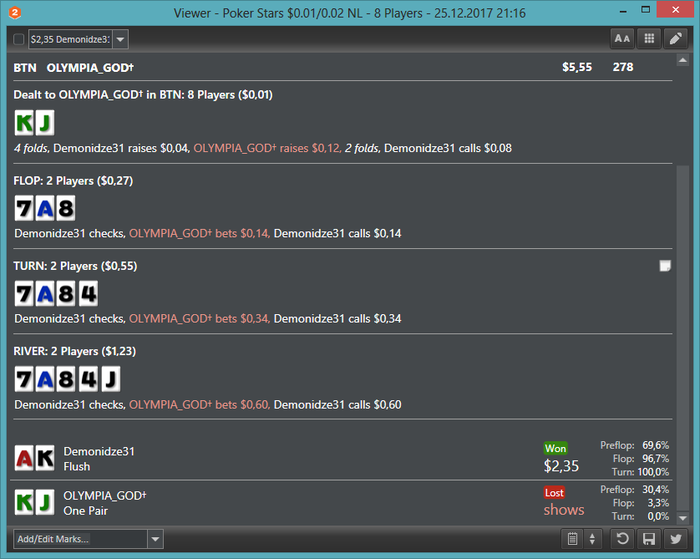The height and width of the screenshot is (559, 700).
Task: Click the J card on the river board
Action: [110, 380]
